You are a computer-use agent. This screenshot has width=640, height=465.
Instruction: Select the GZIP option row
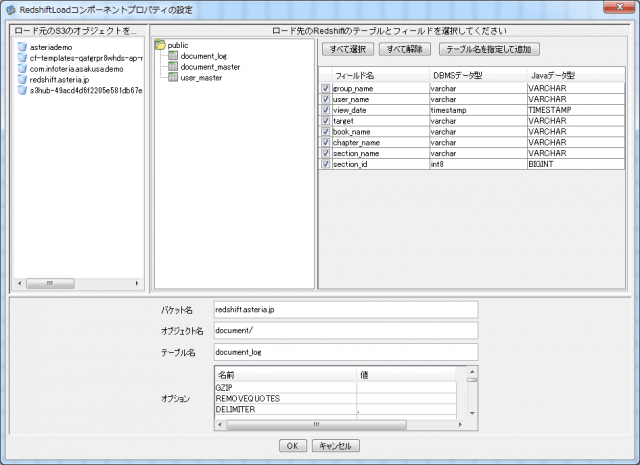tap(336, 387)
